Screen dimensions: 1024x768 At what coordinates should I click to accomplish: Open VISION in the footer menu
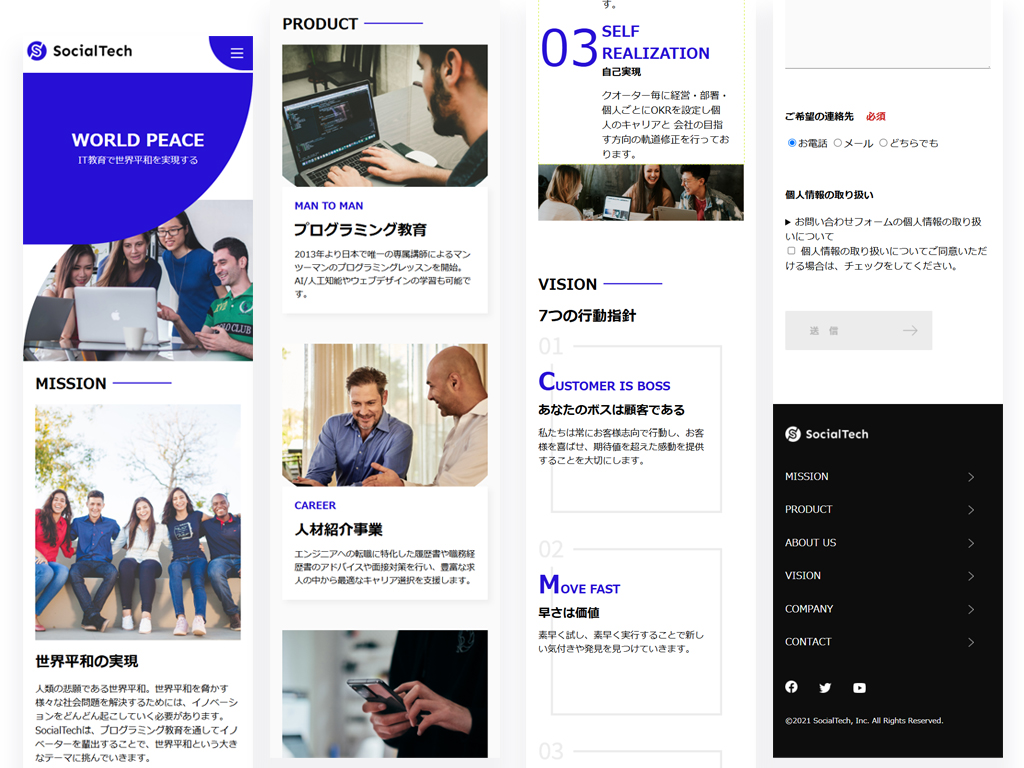pyautogui.click(x=803, y=575)
